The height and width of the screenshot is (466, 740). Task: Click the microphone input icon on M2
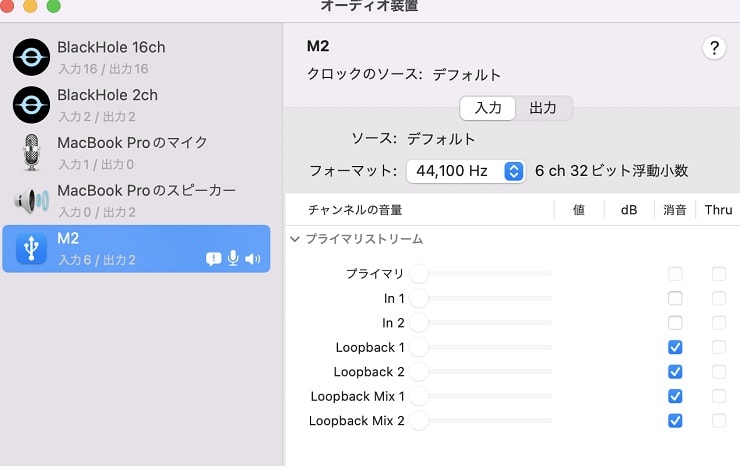click(x=233, y=259)
